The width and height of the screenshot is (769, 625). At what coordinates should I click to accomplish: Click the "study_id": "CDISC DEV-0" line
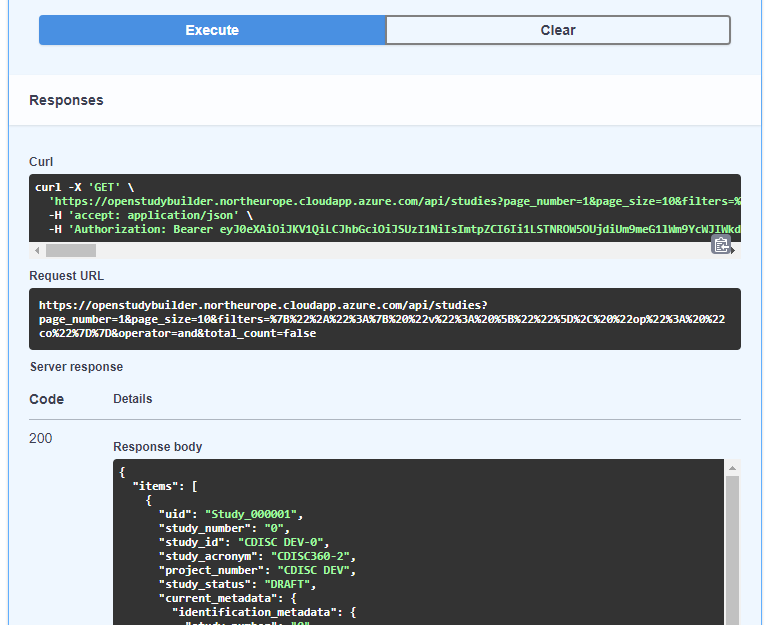pyautogui.click(x=244, y=542)
